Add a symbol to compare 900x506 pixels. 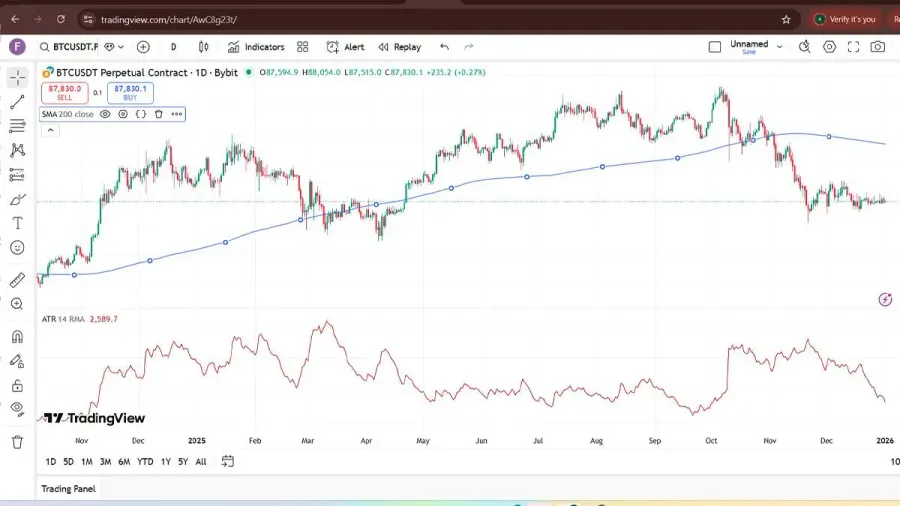pos(143,47)
